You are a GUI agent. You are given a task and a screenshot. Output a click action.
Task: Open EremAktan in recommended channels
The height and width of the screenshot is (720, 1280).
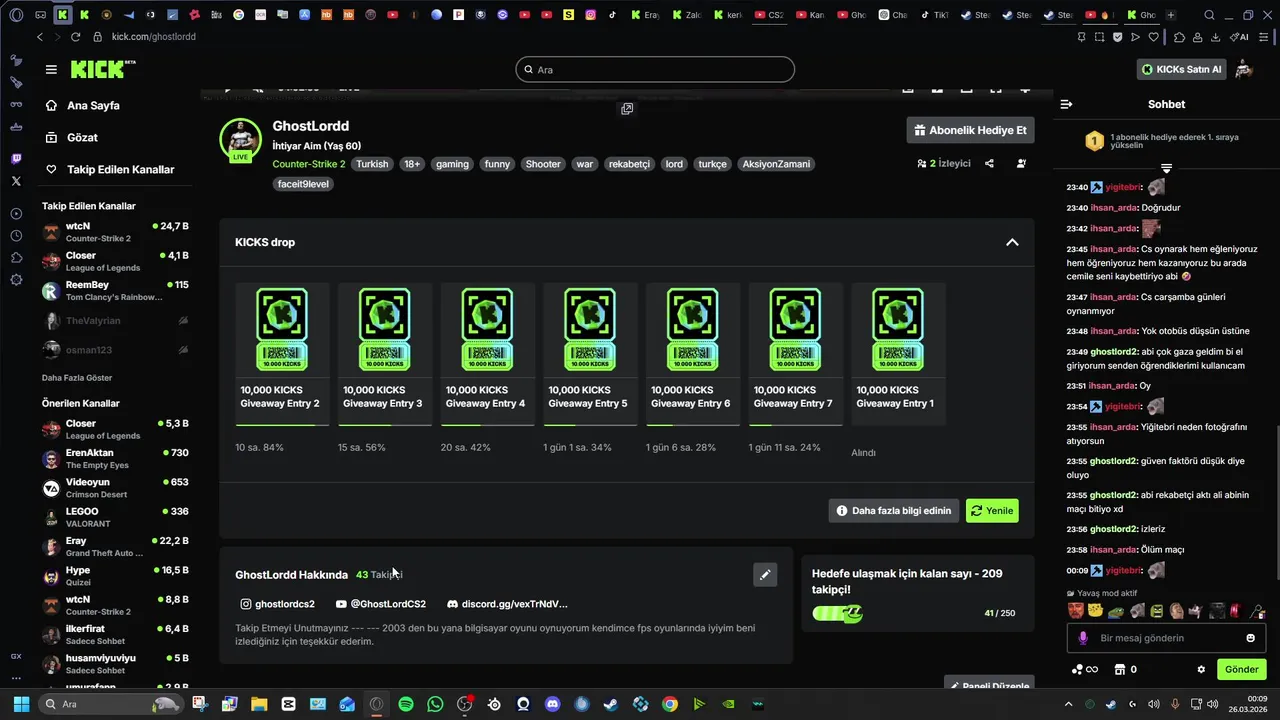115,458
